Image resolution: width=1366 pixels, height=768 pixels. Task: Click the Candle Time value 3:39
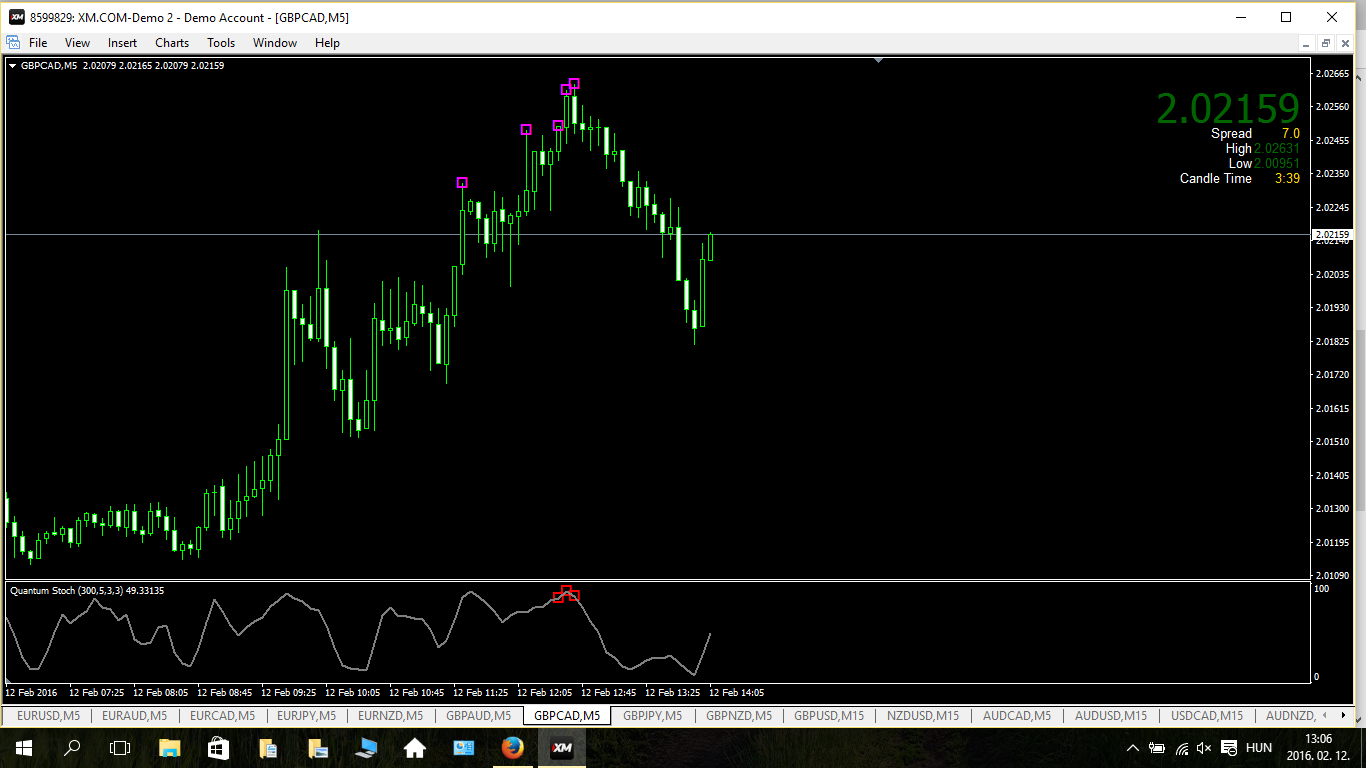point(1287,178)
